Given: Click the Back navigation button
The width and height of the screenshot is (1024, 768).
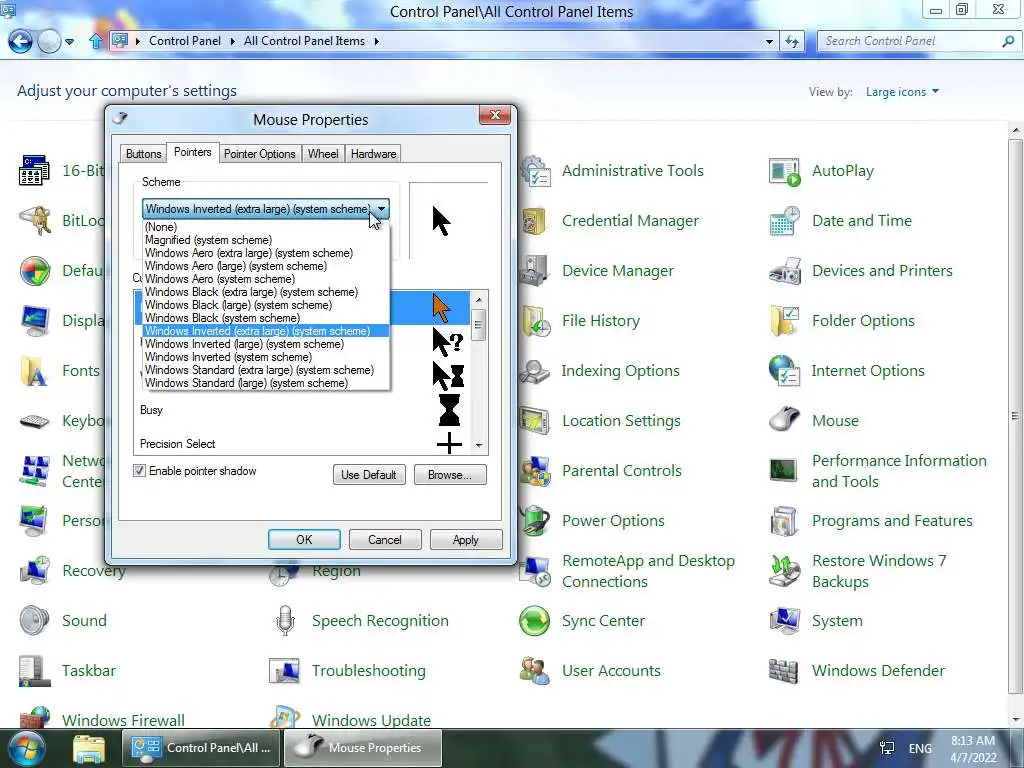Looking at the screenshot, I should pyautogui.click(x=20, y=42).
